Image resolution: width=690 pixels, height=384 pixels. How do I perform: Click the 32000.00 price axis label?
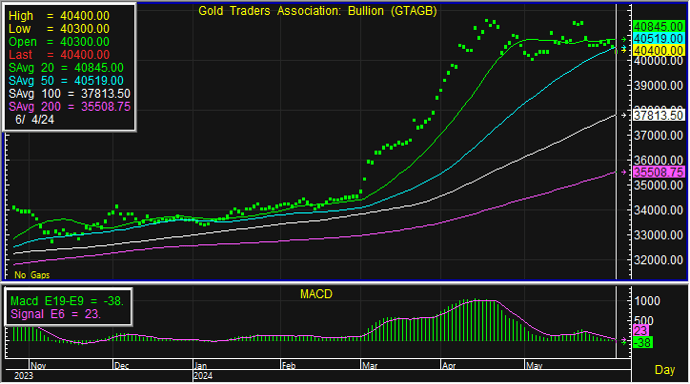[x=658, y=260]
